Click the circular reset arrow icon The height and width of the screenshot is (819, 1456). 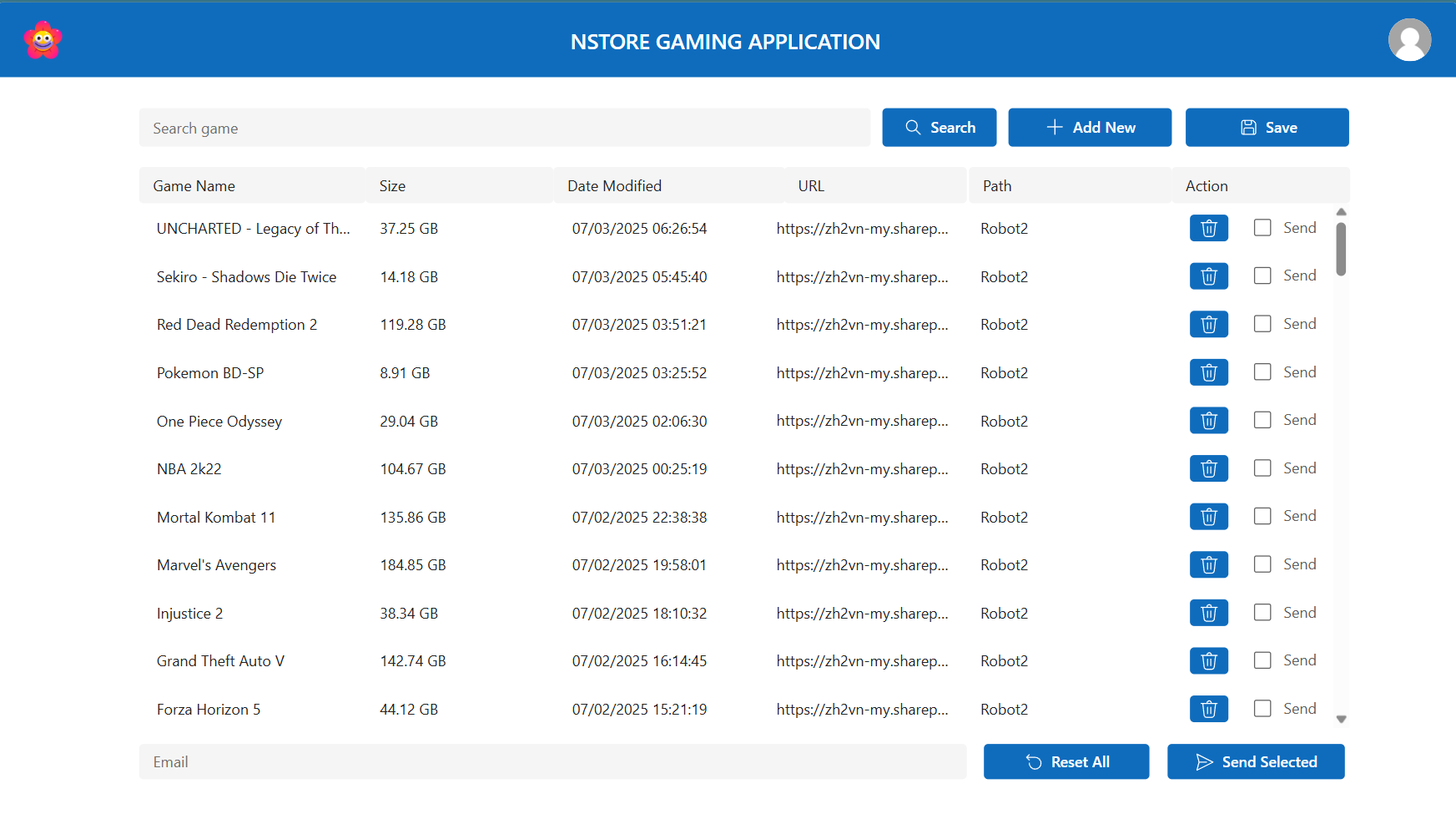(1034, 761)
